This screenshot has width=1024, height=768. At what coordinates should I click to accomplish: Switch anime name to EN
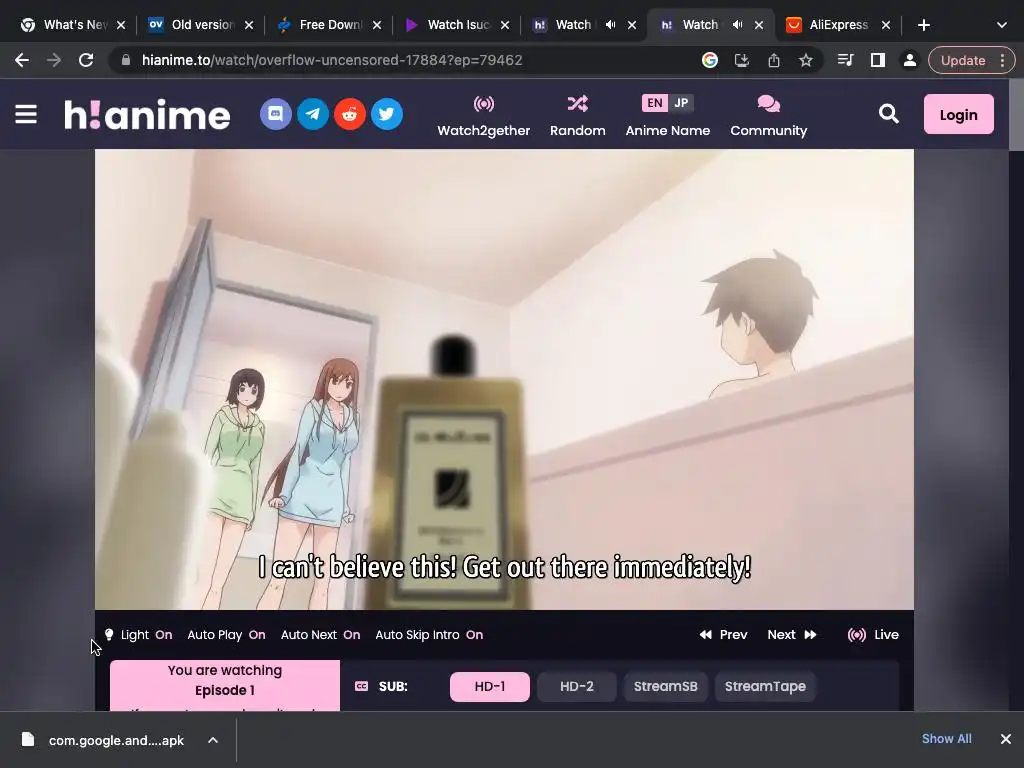(x=654, y=103)
